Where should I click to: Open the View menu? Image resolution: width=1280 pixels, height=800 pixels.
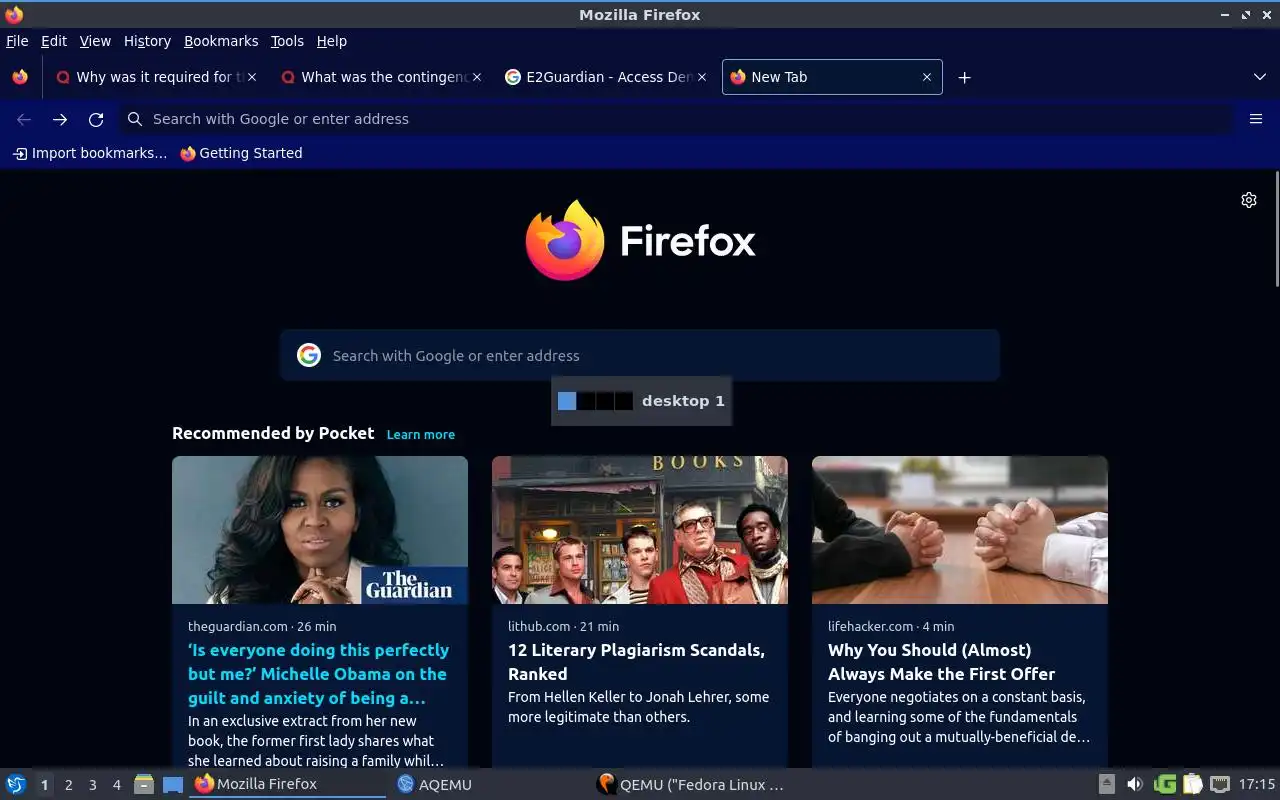[95, 41]
